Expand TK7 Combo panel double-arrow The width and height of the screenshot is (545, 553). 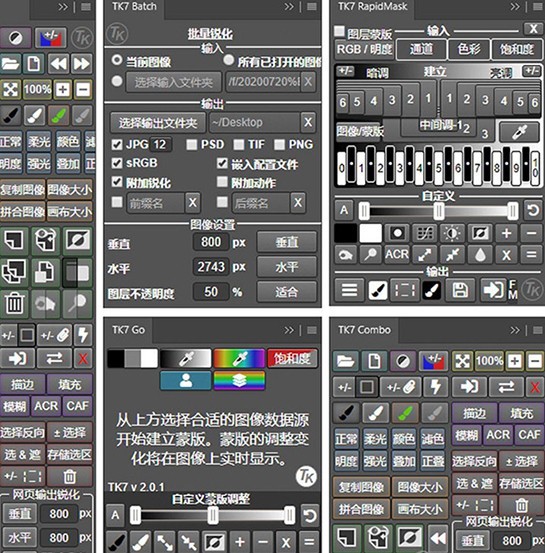[x=515, y=330]
